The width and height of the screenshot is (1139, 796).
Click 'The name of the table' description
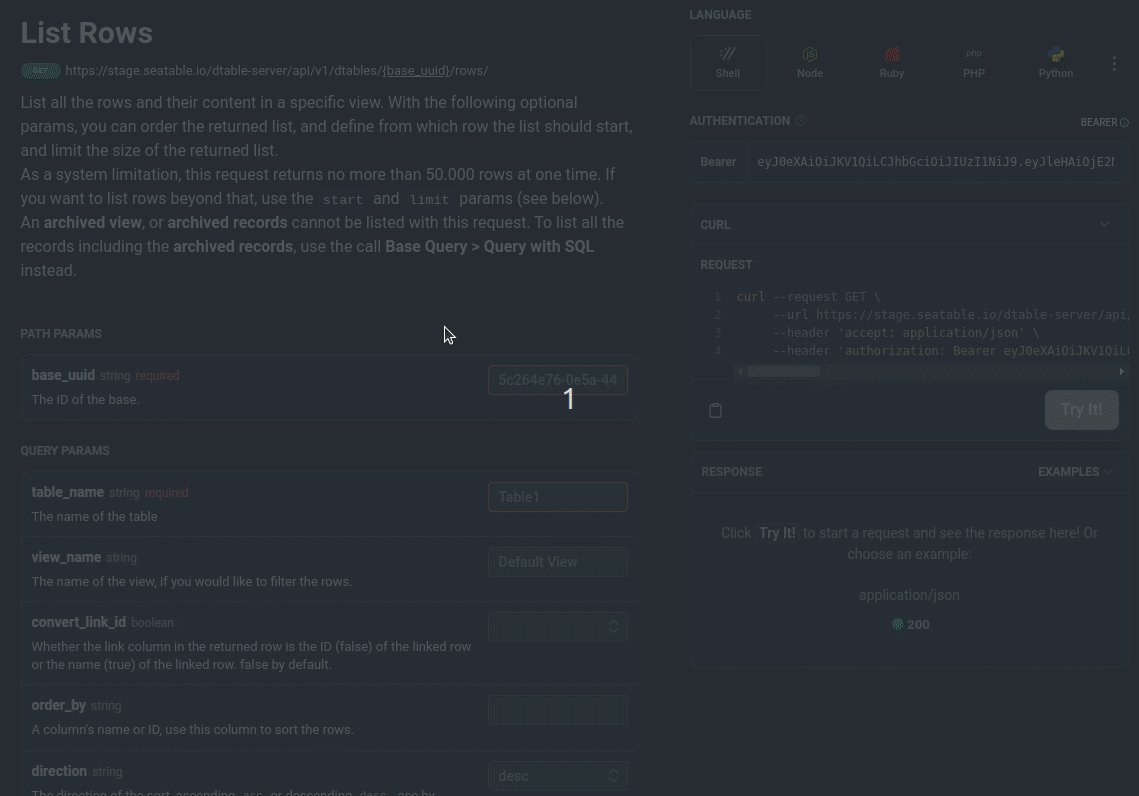coord(94,516)
